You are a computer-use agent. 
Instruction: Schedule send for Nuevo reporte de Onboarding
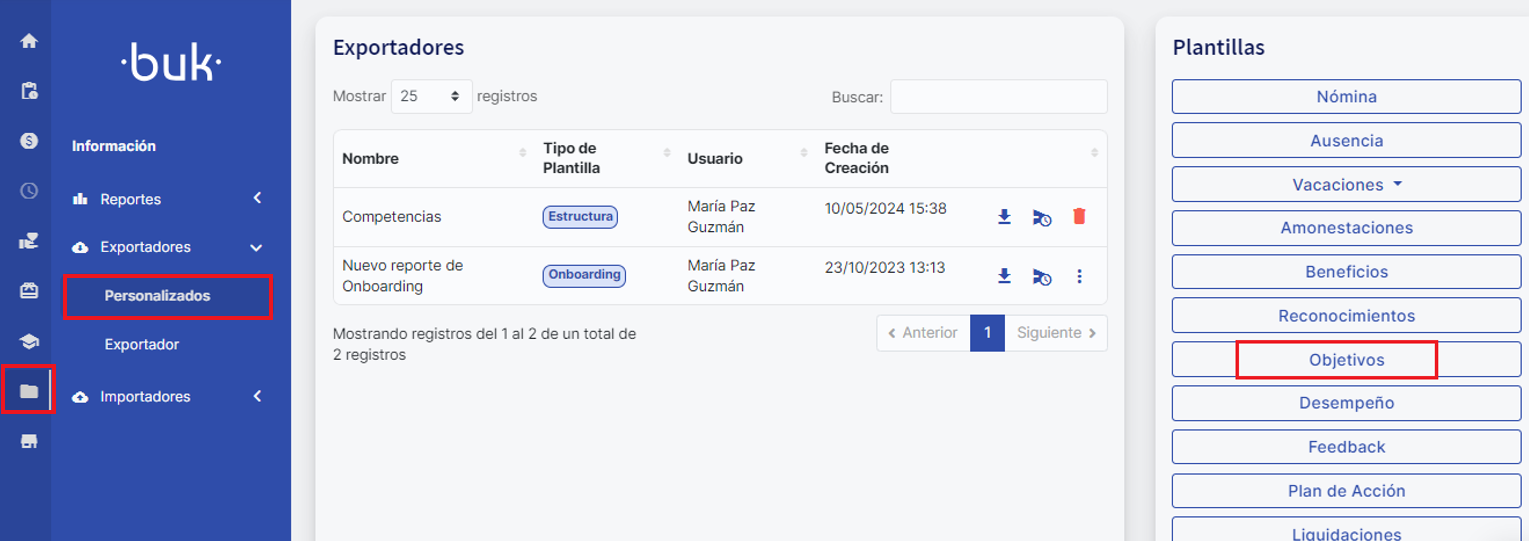pyautogui.click(x=1042, y=277)
